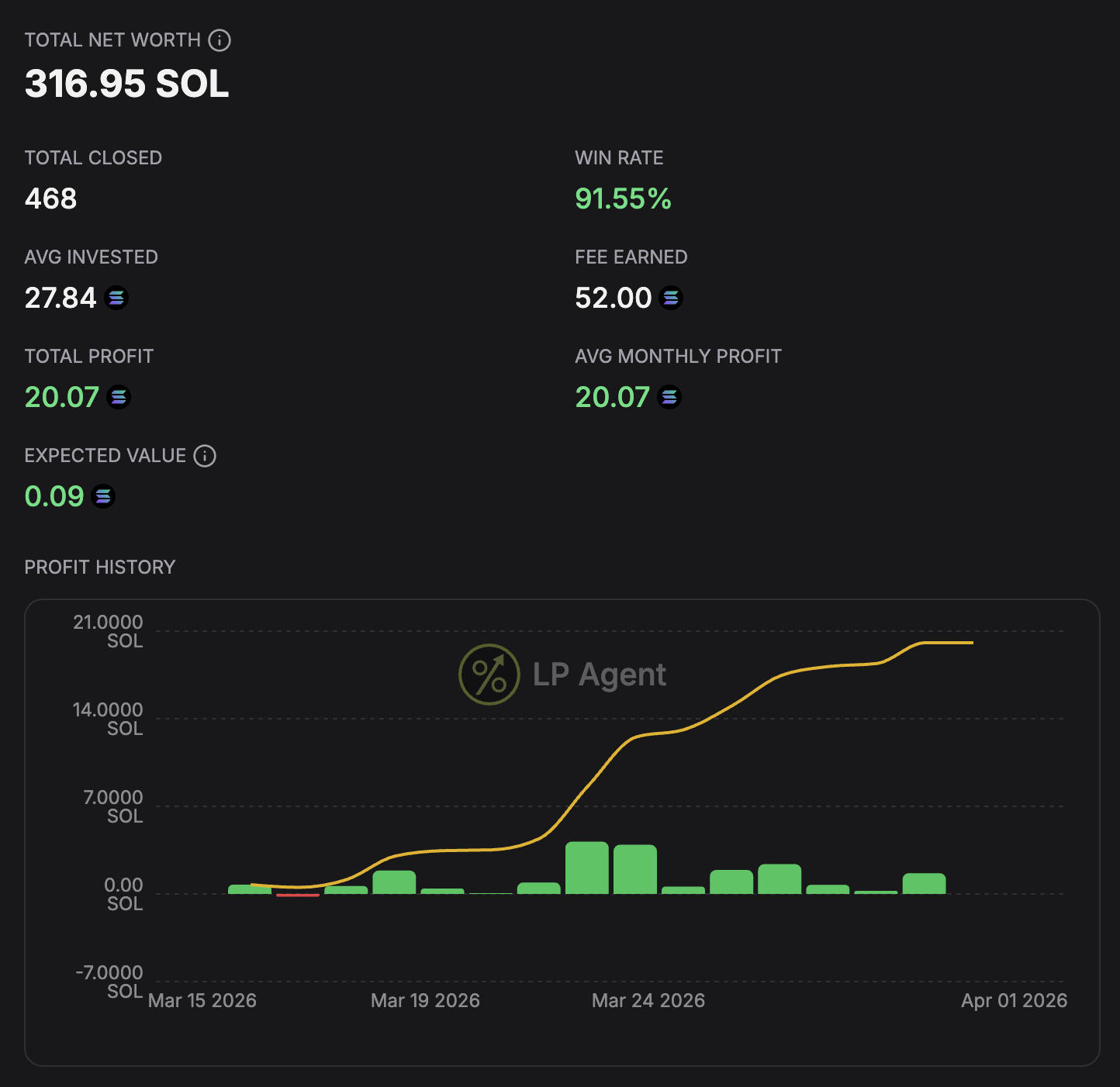The height and width of the screenshot is (1087, 1120).
Task: Select the Profit History section header
Action: click(x=100, y=567)
